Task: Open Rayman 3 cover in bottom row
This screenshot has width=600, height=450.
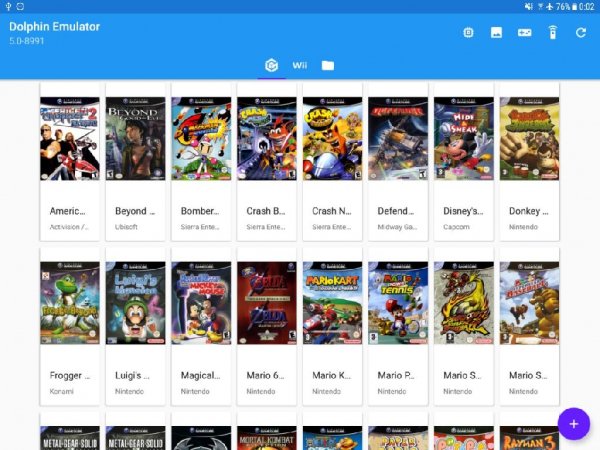Action: (529, 438)
